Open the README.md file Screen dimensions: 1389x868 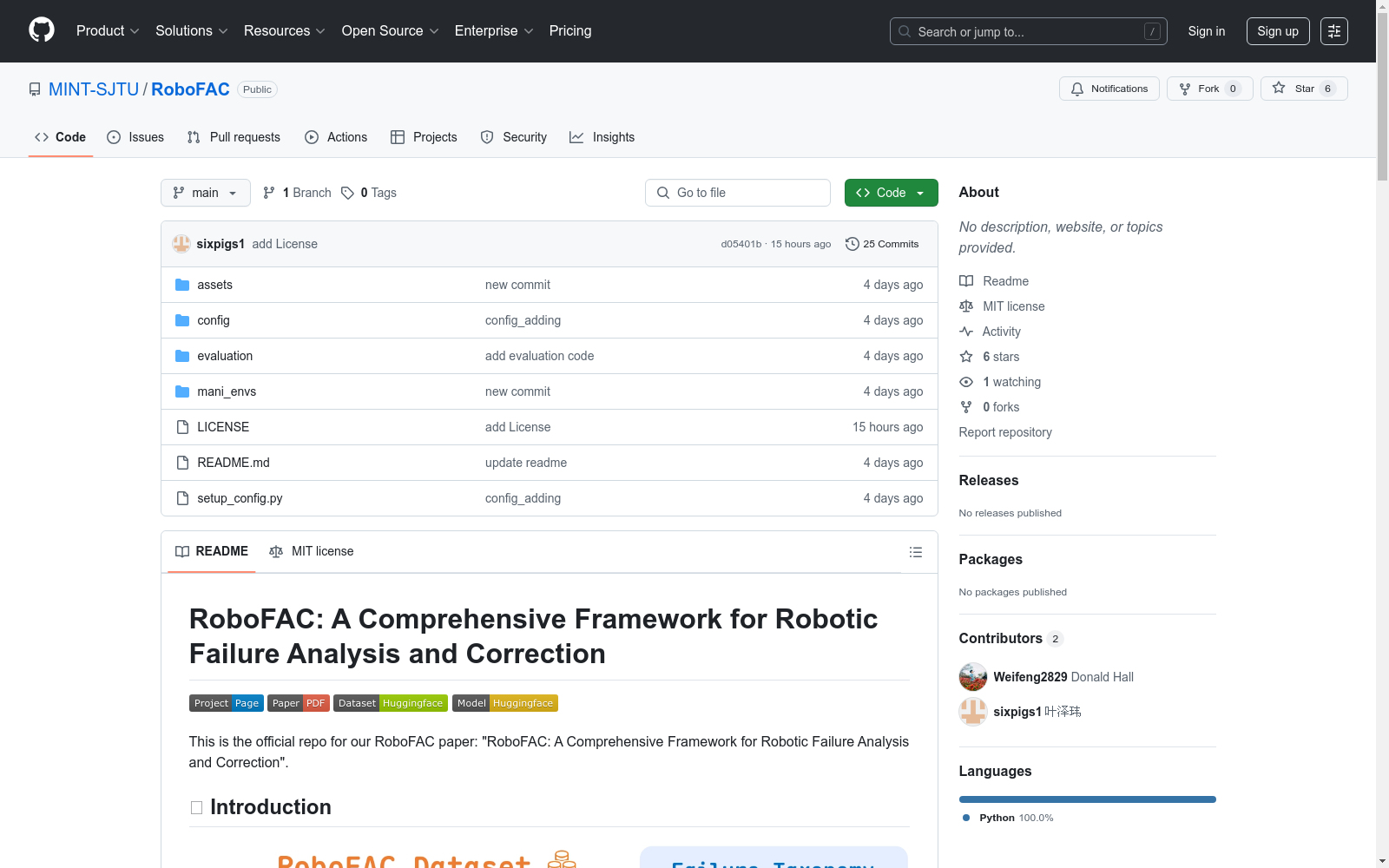(234, 463)
